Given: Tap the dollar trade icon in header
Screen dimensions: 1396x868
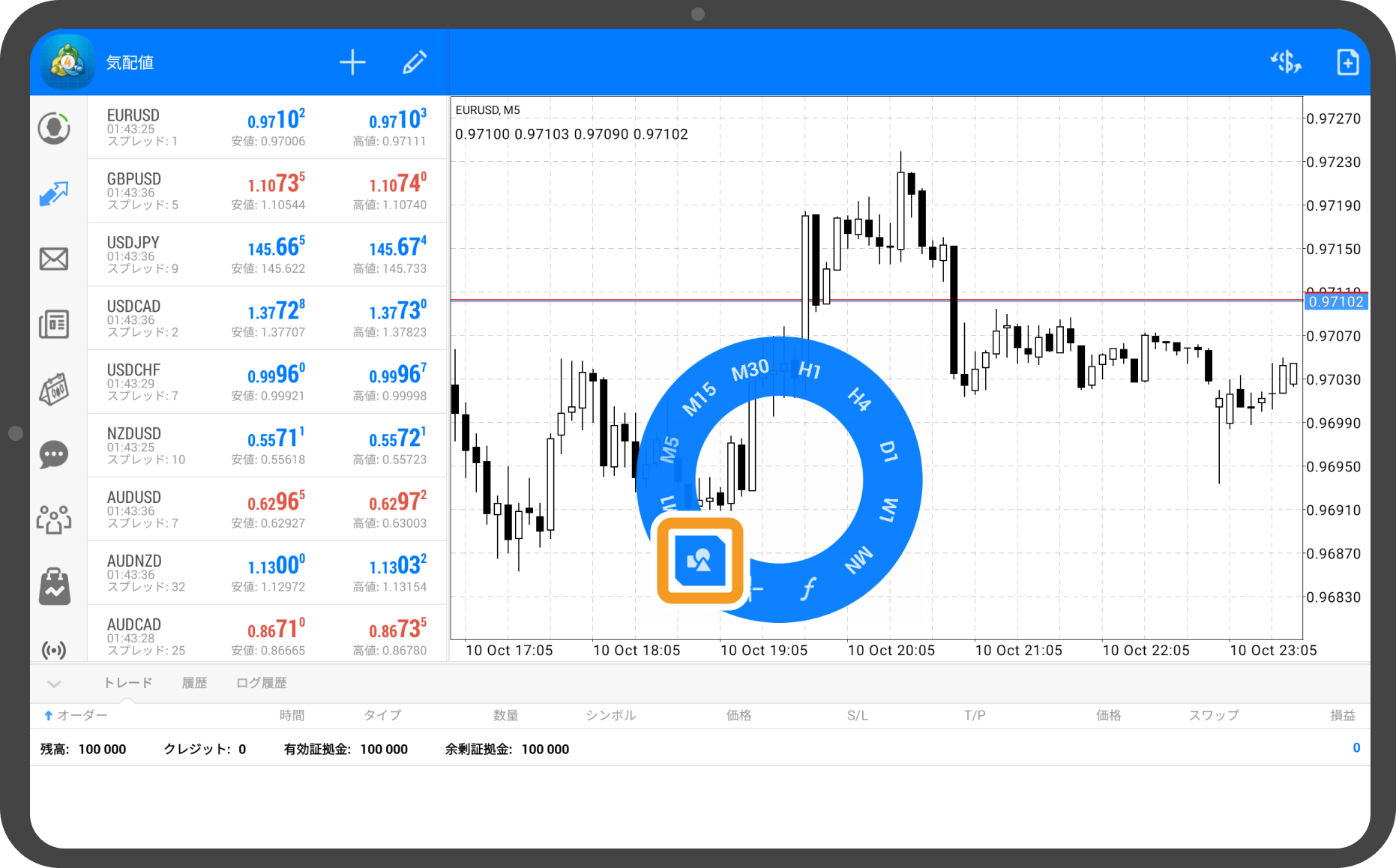Looking at the screenshot, I should [x=1285, y=62].
